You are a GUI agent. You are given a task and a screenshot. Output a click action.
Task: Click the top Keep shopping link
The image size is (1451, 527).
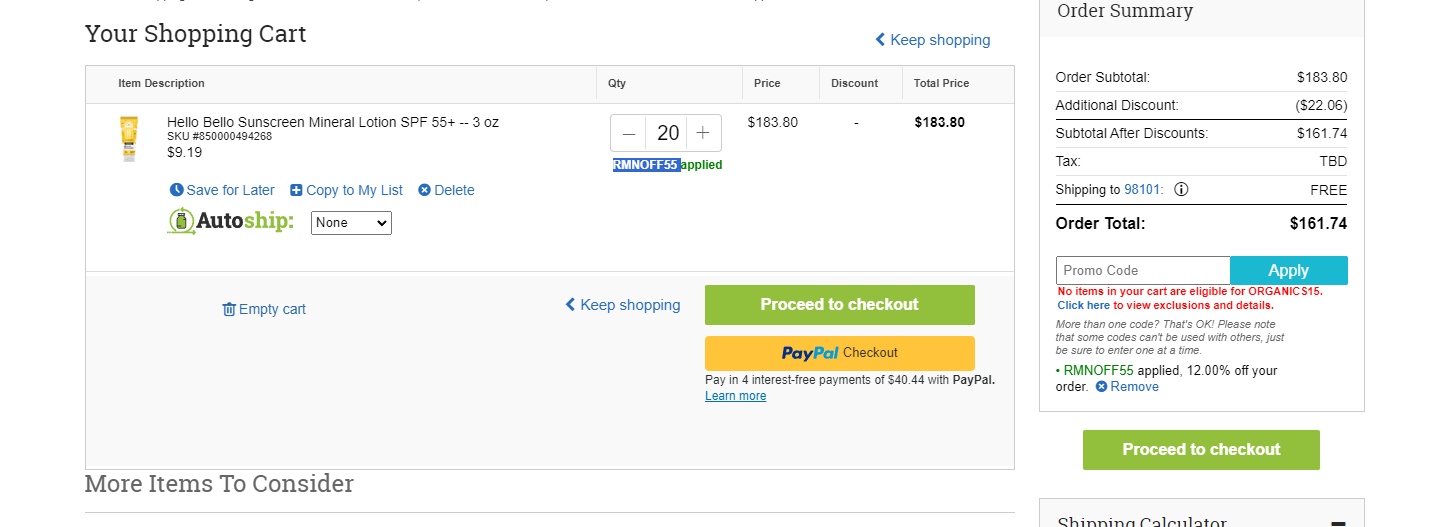tap(932, 40)
